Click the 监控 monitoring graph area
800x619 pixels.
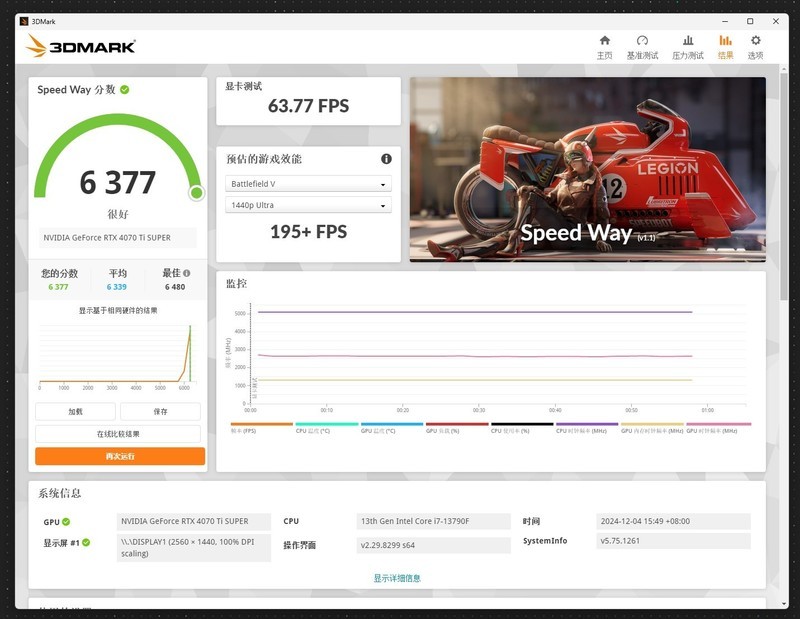(491, 357)
